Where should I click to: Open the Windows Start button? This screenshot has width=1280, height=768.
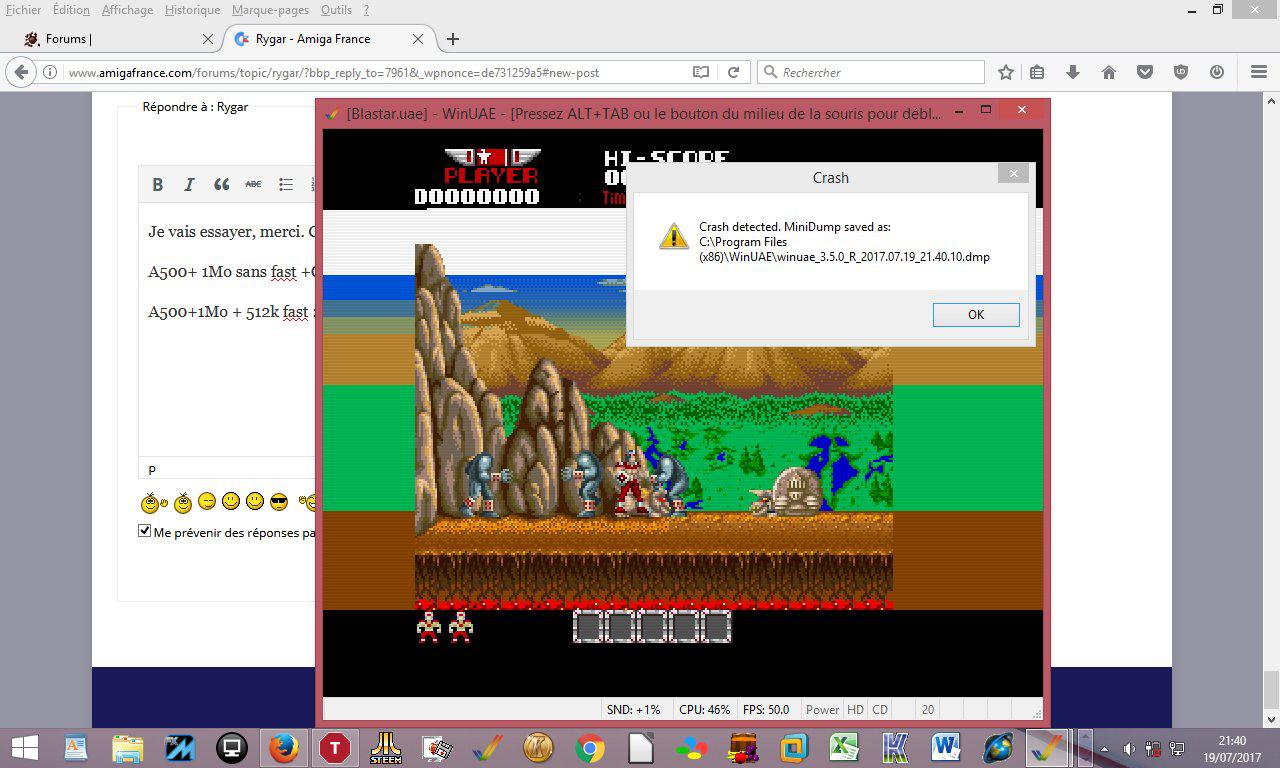tap(24, 748)
